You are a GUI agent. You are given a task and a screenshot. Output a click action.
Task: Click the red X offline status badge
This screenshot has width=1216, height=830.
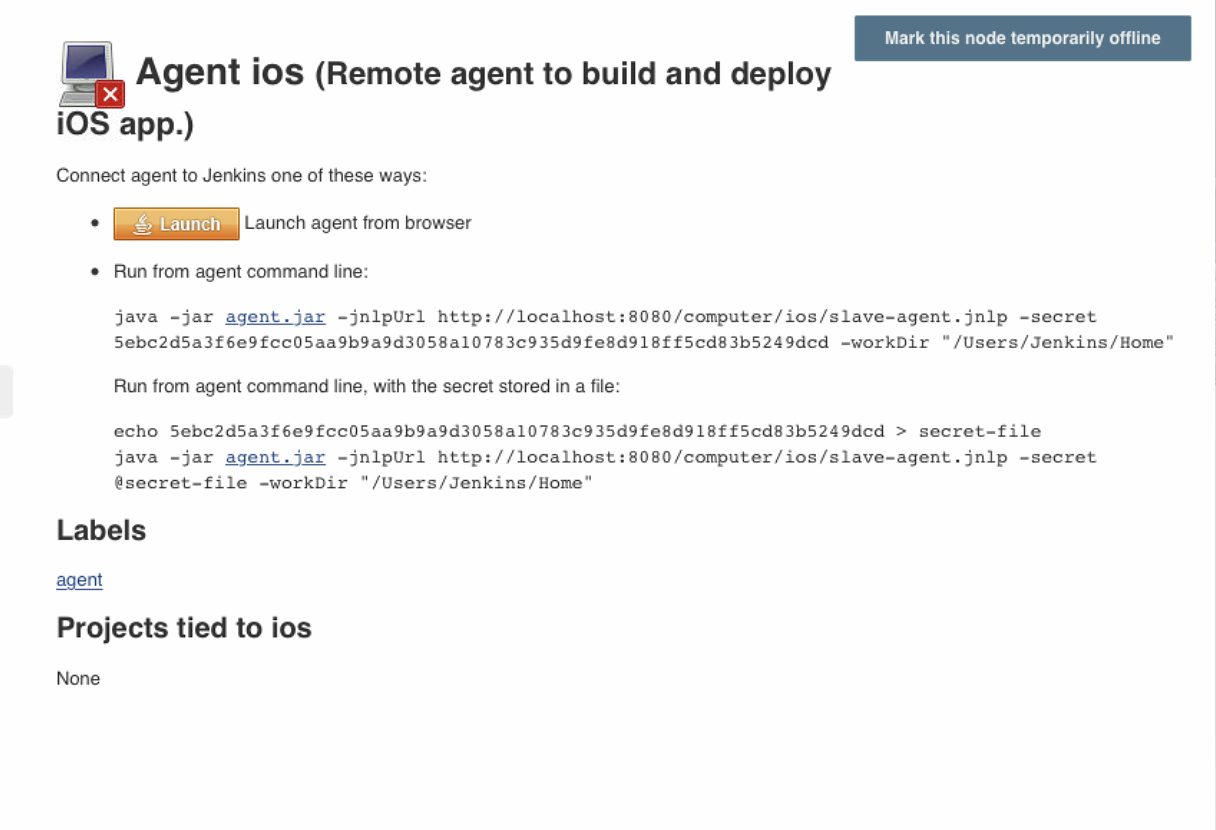(110, 94)
